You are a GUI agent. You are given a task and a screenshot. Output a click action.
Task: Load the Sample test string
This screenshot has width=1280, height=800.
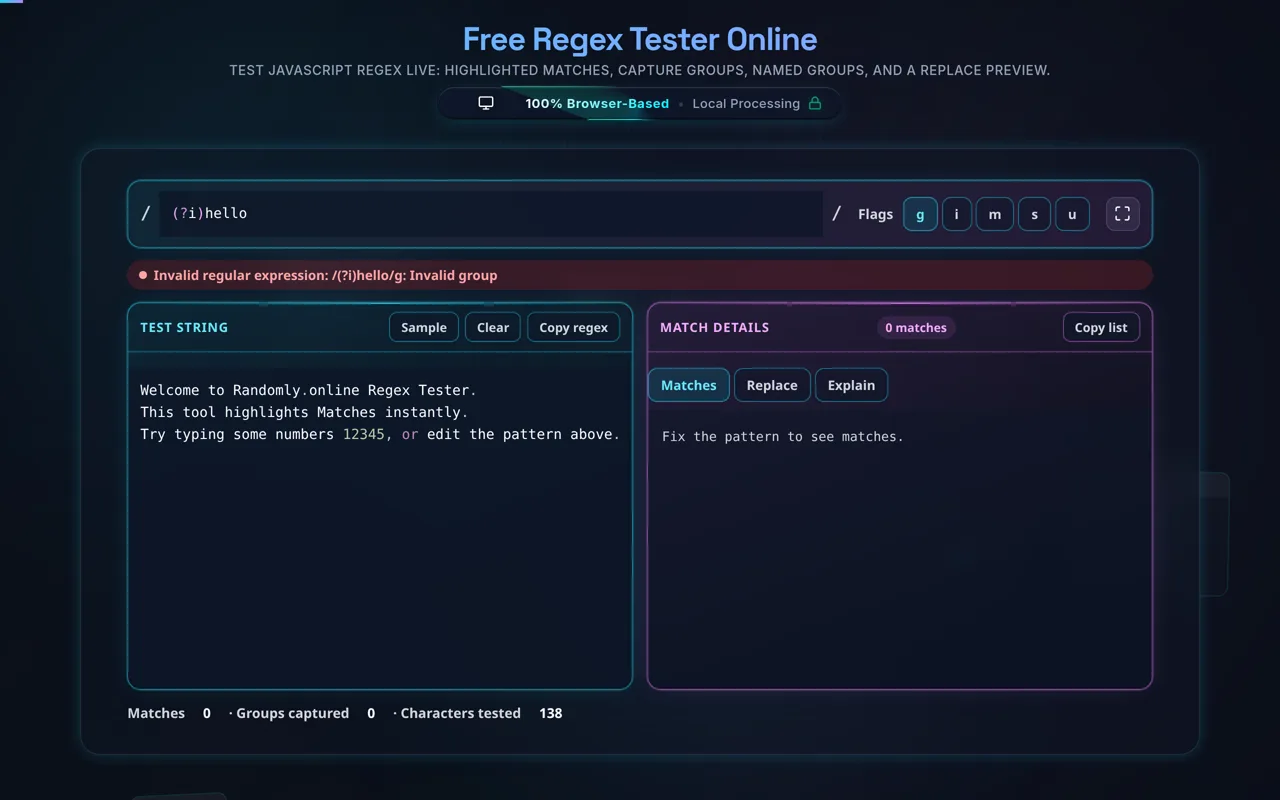(x=424, y=327)
